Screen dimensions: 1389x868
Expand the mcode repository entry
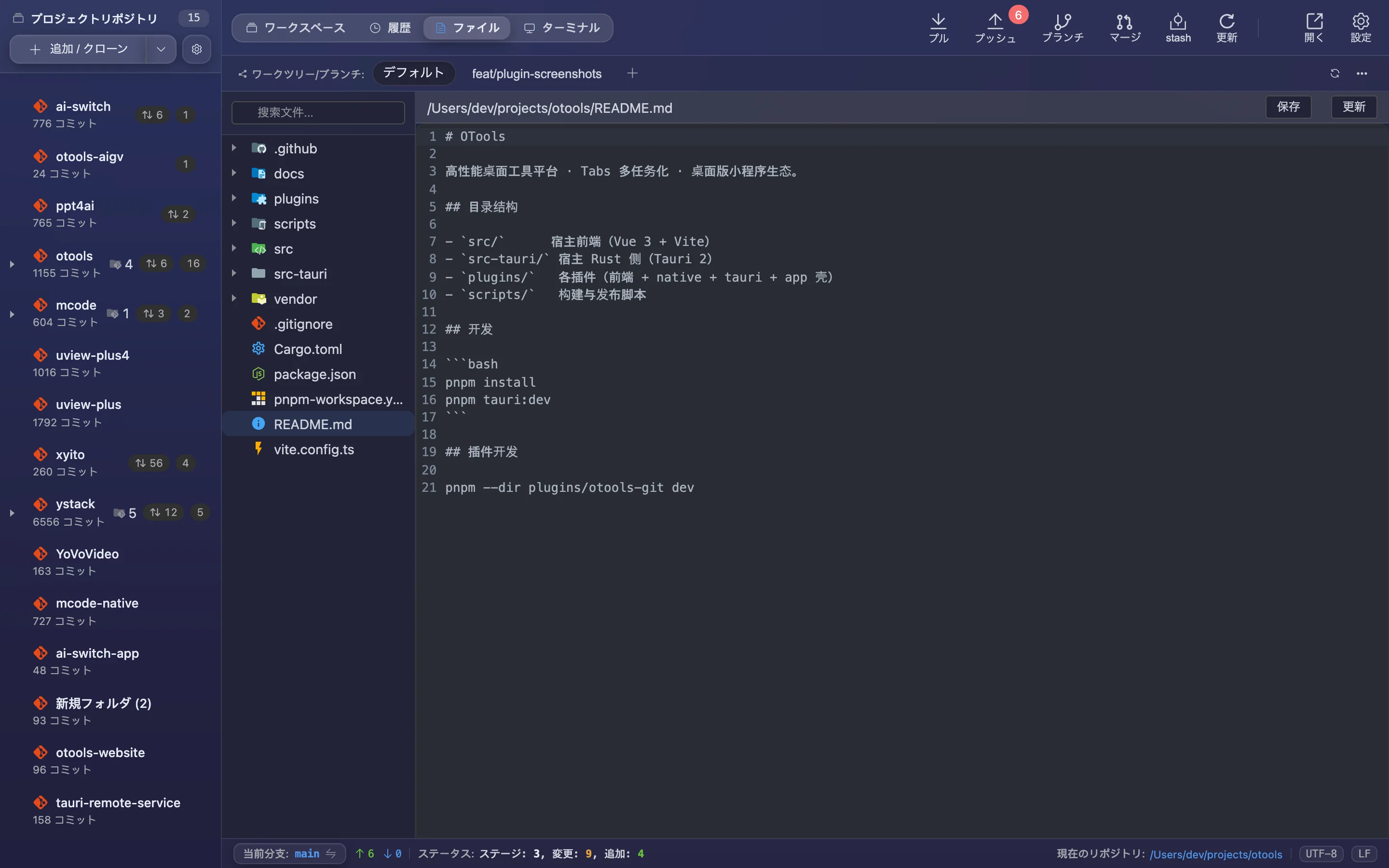12,314
